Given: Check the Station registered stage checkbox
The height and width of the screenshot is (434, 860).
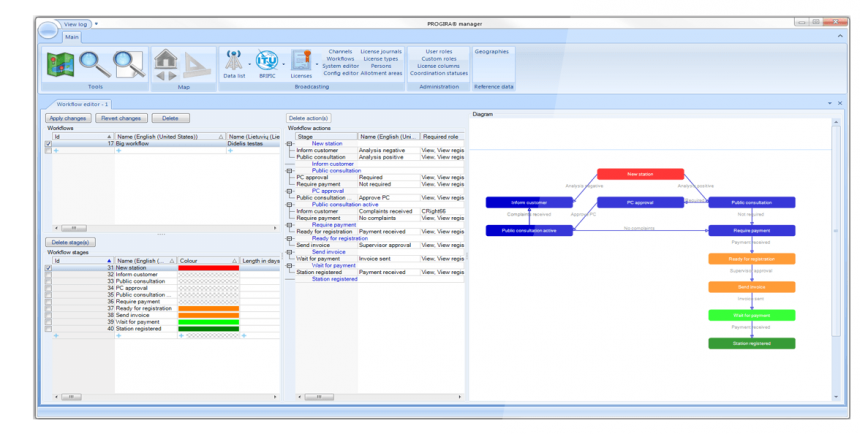Looking at the screenshot, I should 49,329.
